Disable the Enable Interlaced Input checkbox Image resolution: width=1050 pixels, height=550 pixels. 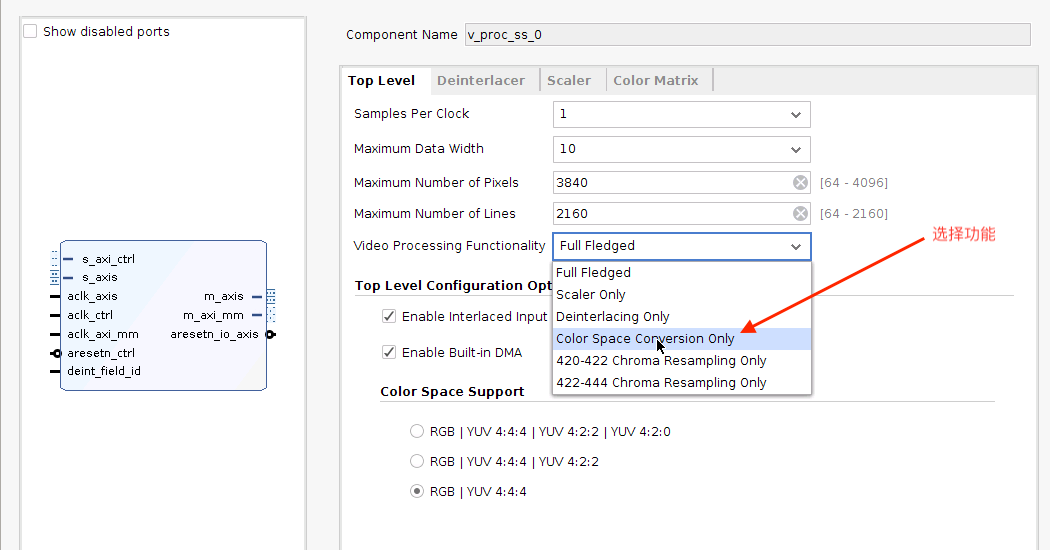pos(389,317)
